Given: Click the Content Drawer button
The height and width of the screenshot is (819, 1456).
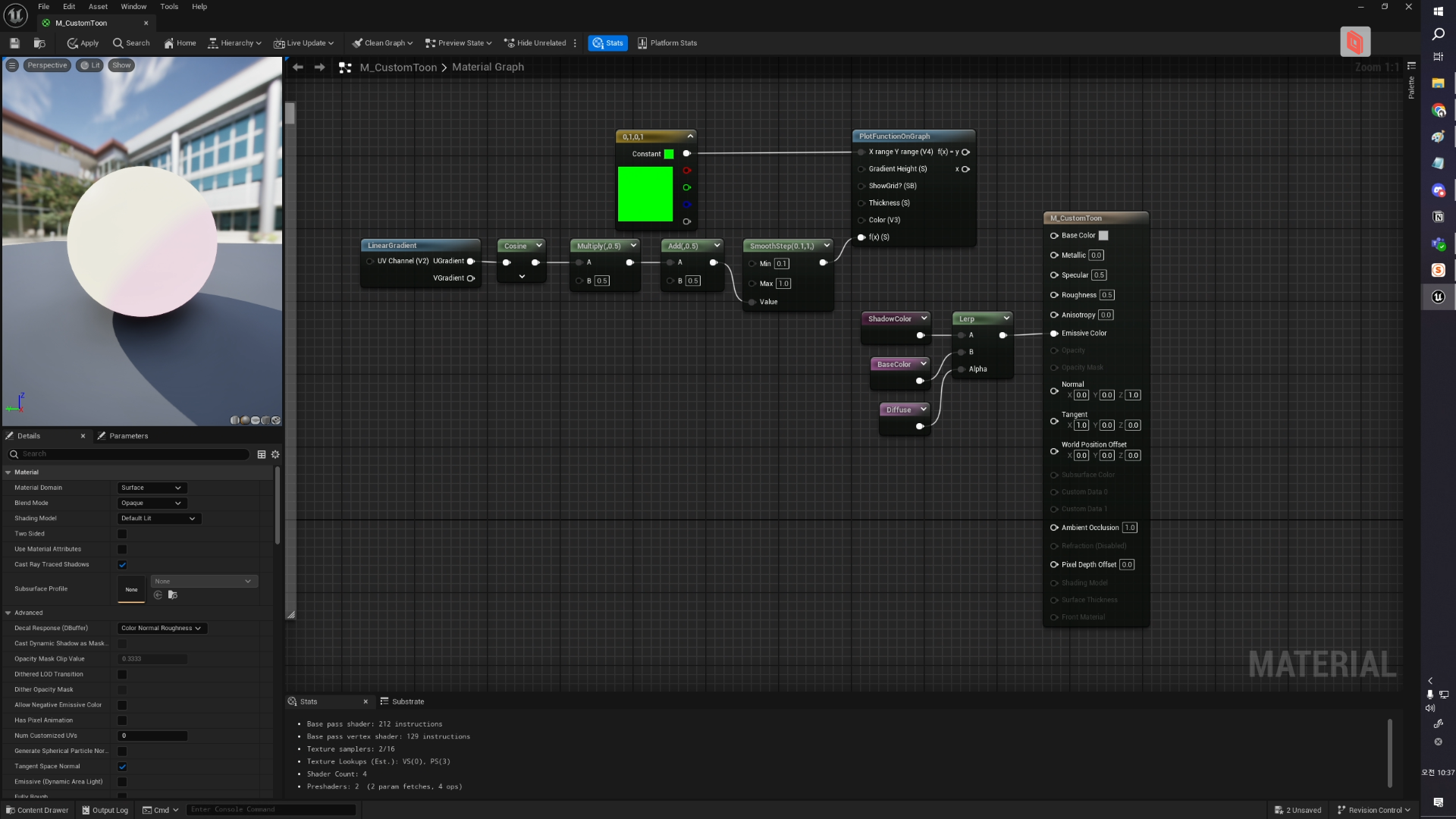Looking at the screenshot, I should coord(37,810).
